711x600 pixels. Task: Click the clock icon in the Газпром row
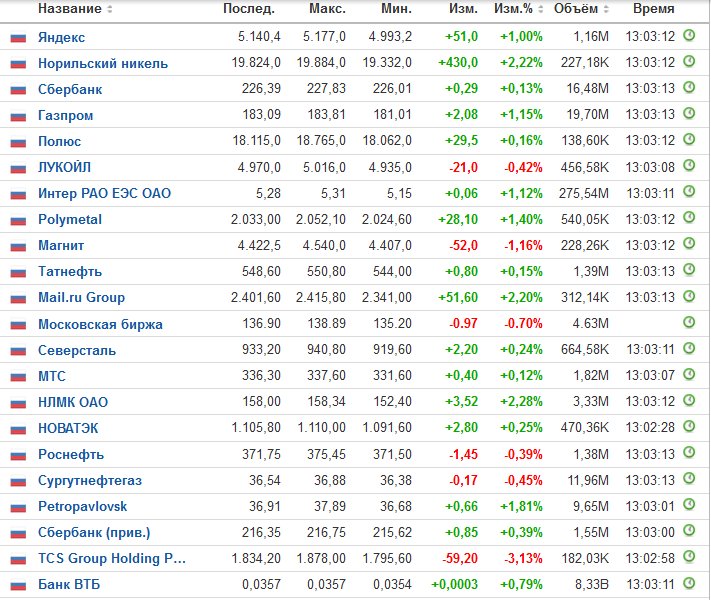point(689,113)
